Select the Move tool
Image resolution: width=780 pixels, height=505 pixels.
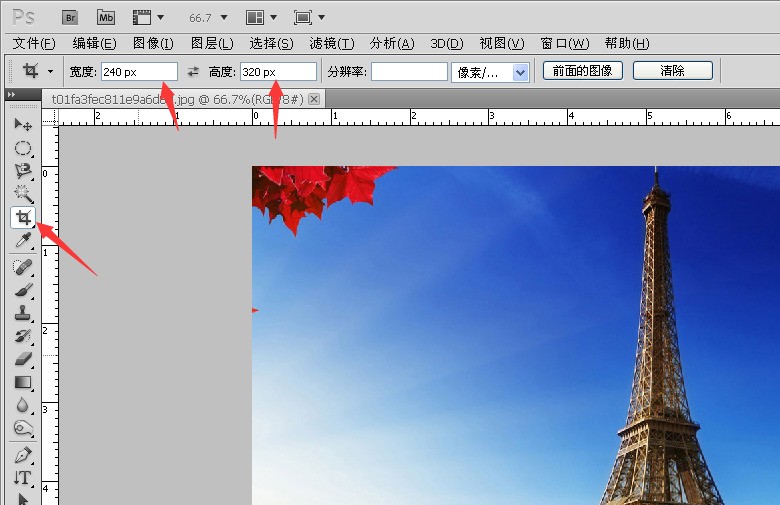point(23,124)
